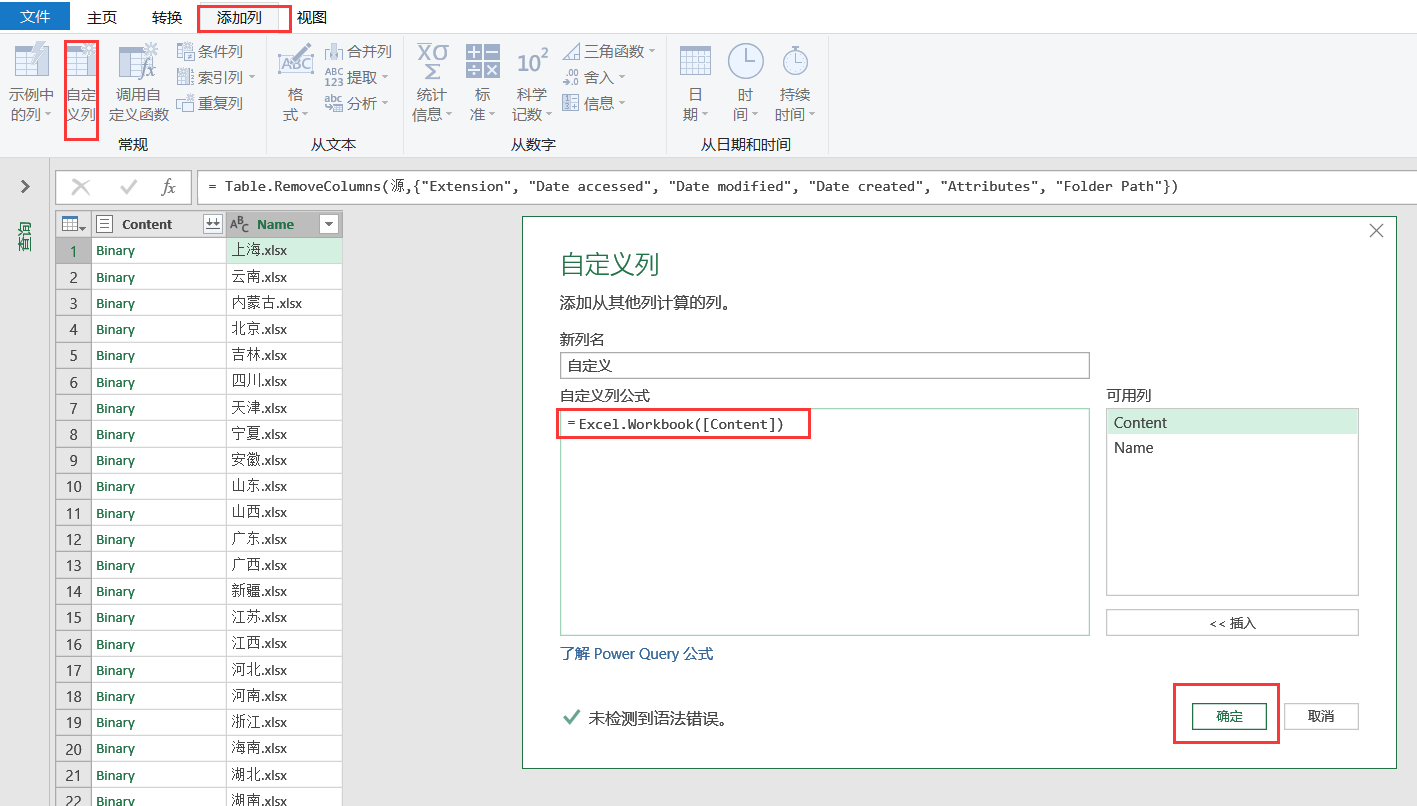Expand the 查询 queries pane chevron
The image size is (1417, 806).
[x=26, y=187]
